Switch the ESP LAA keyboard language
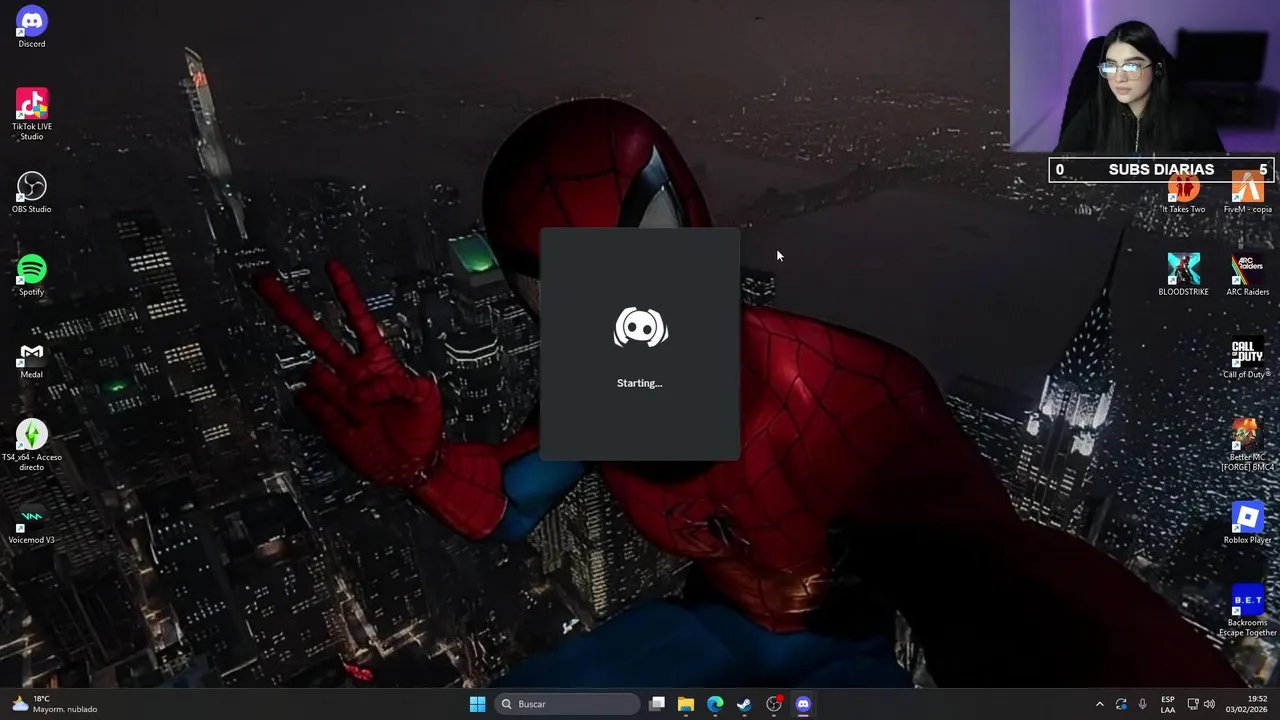The height and width of the screenshot is (720, 1280). [x=1168, y=704]
